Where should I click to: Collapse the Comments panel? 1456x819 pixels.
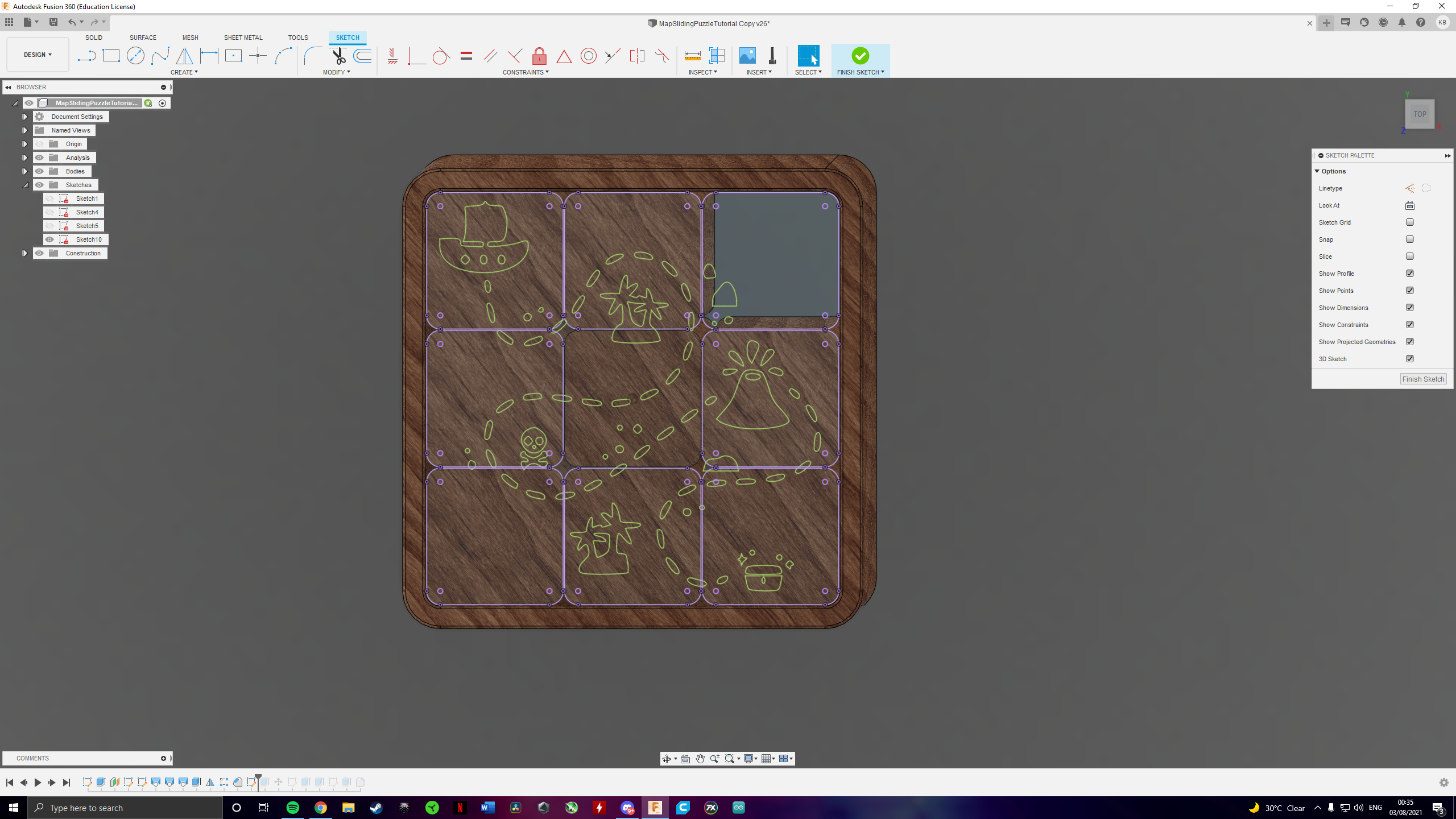(164, 758)
